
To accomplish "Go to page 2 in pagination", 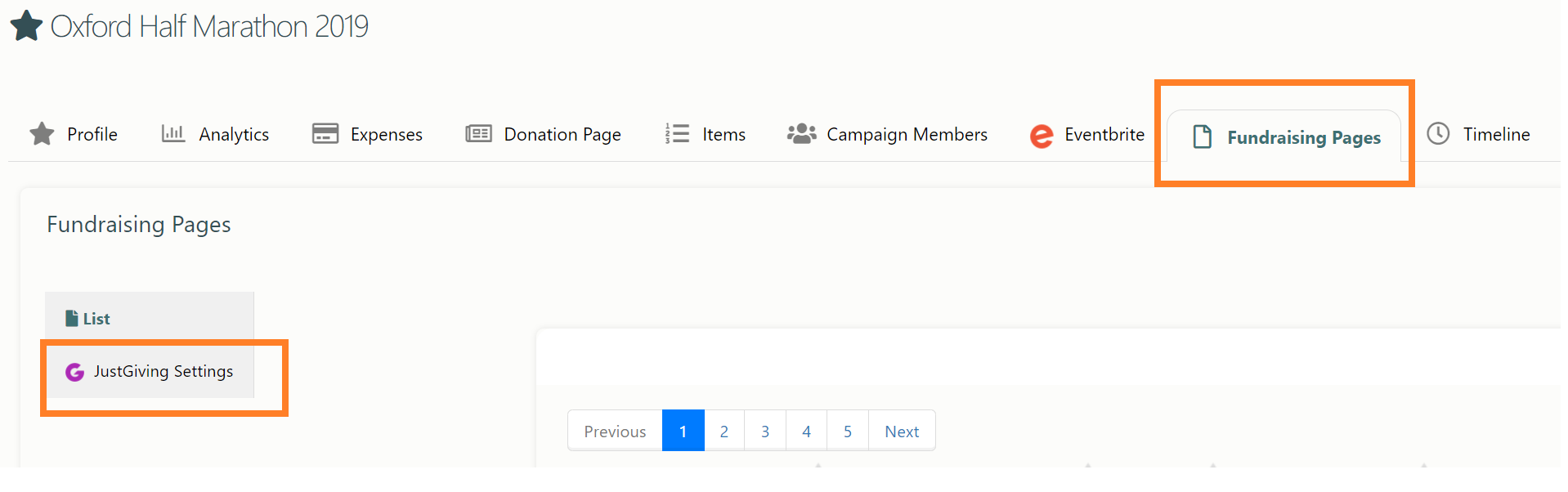I will [x=724, y=431].
